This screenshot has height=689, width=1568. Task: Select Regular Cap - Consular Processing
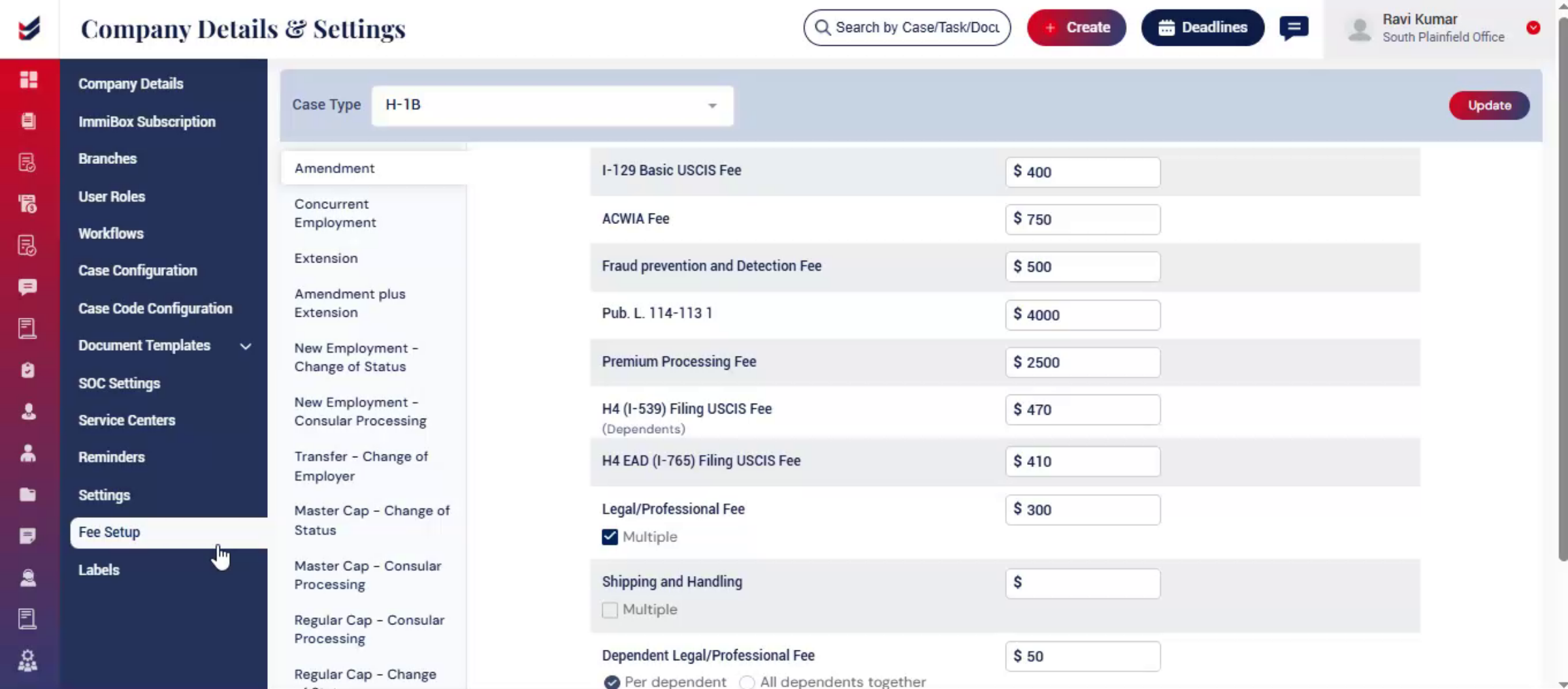369,629
